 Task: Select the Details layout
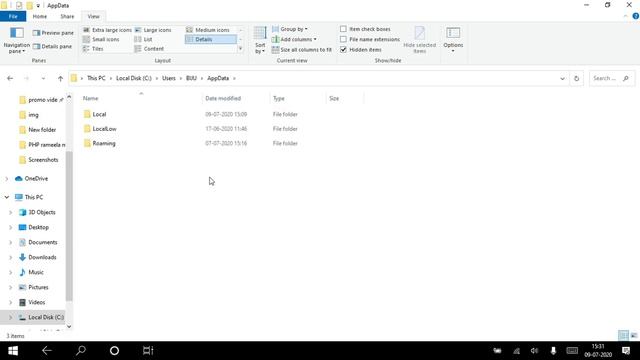(211, 39)
